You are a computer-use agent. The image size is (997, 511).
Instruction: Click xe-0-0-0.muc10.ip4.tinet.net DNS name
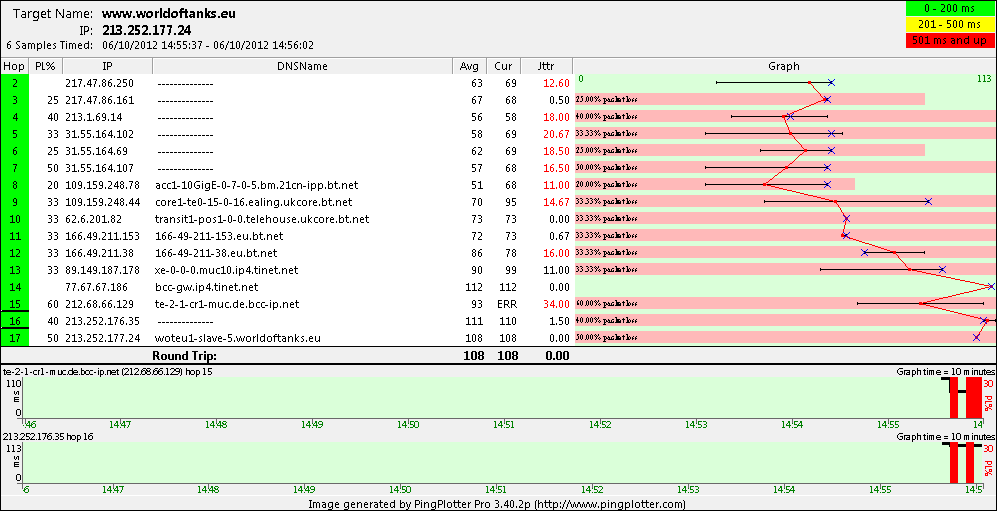pos(226,270)
